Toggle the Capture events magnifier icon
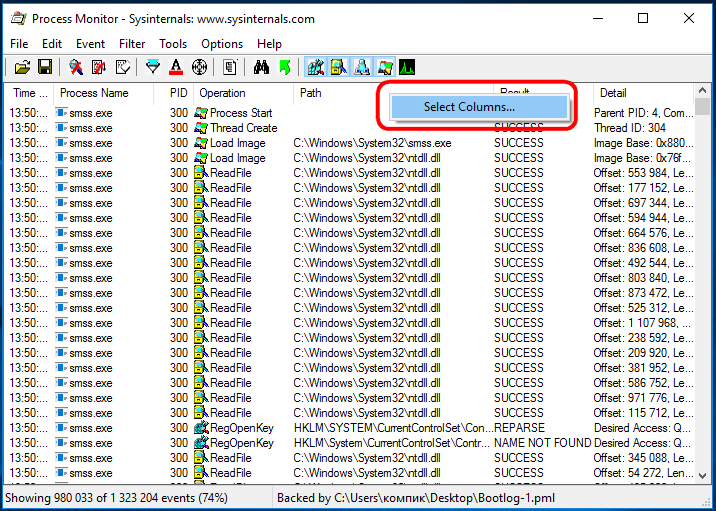Screen dimensions: 716x511 click(x=76, y=68)
